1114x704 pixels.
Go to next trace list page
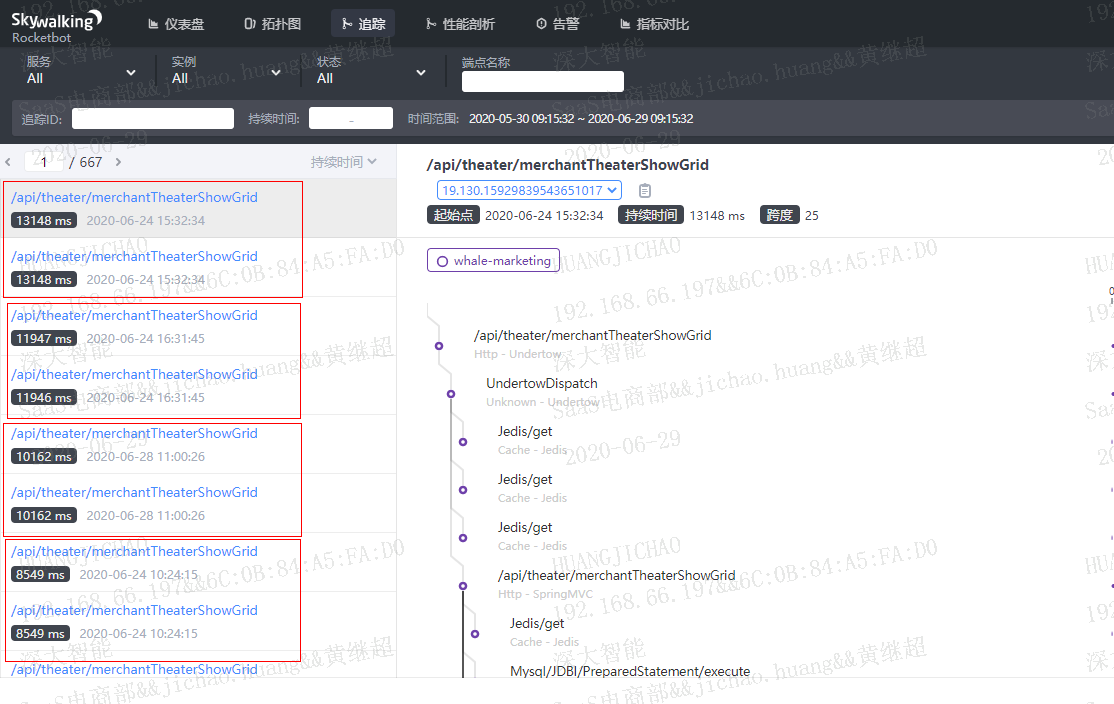(x=118, y=162)
